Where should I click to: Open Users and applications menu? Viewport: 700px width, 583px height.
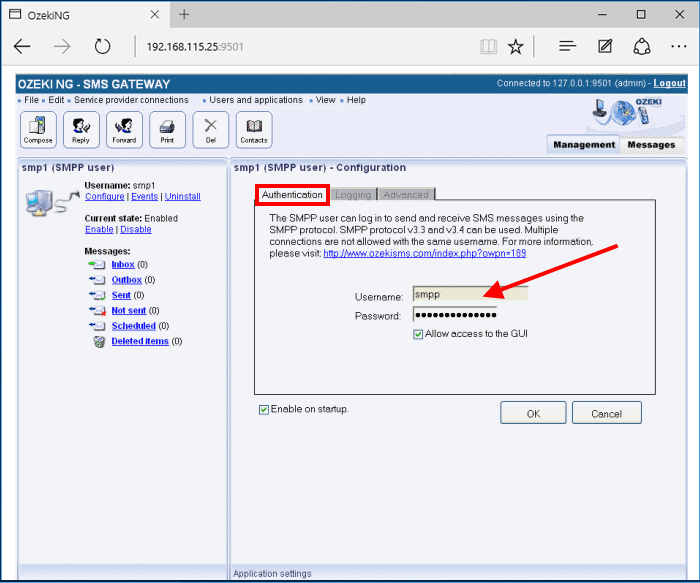coord(256,100)
